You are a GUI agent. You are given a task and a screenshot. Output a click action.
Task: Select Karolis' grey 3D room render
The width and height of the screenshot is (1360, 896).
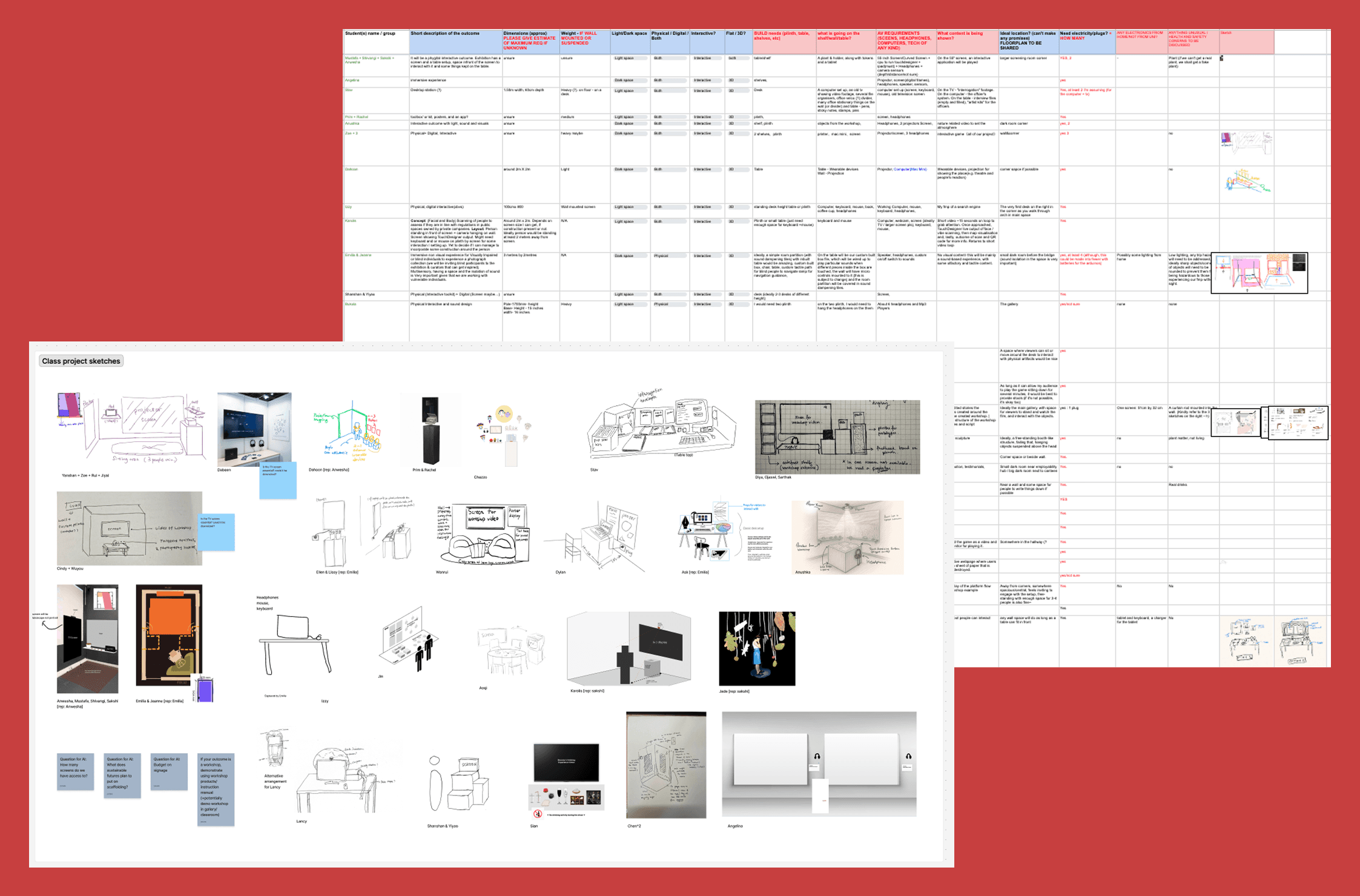pos(629,648)
